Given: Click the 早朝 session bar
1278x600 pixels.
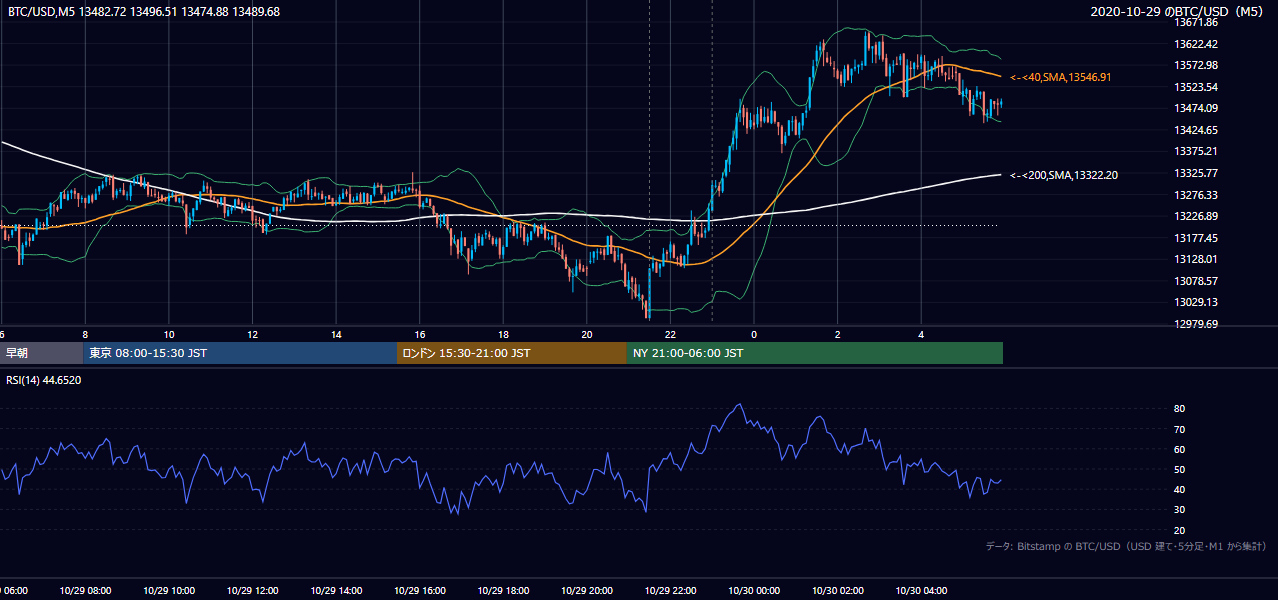Looking at the screenshot, I should coord(42,353).
